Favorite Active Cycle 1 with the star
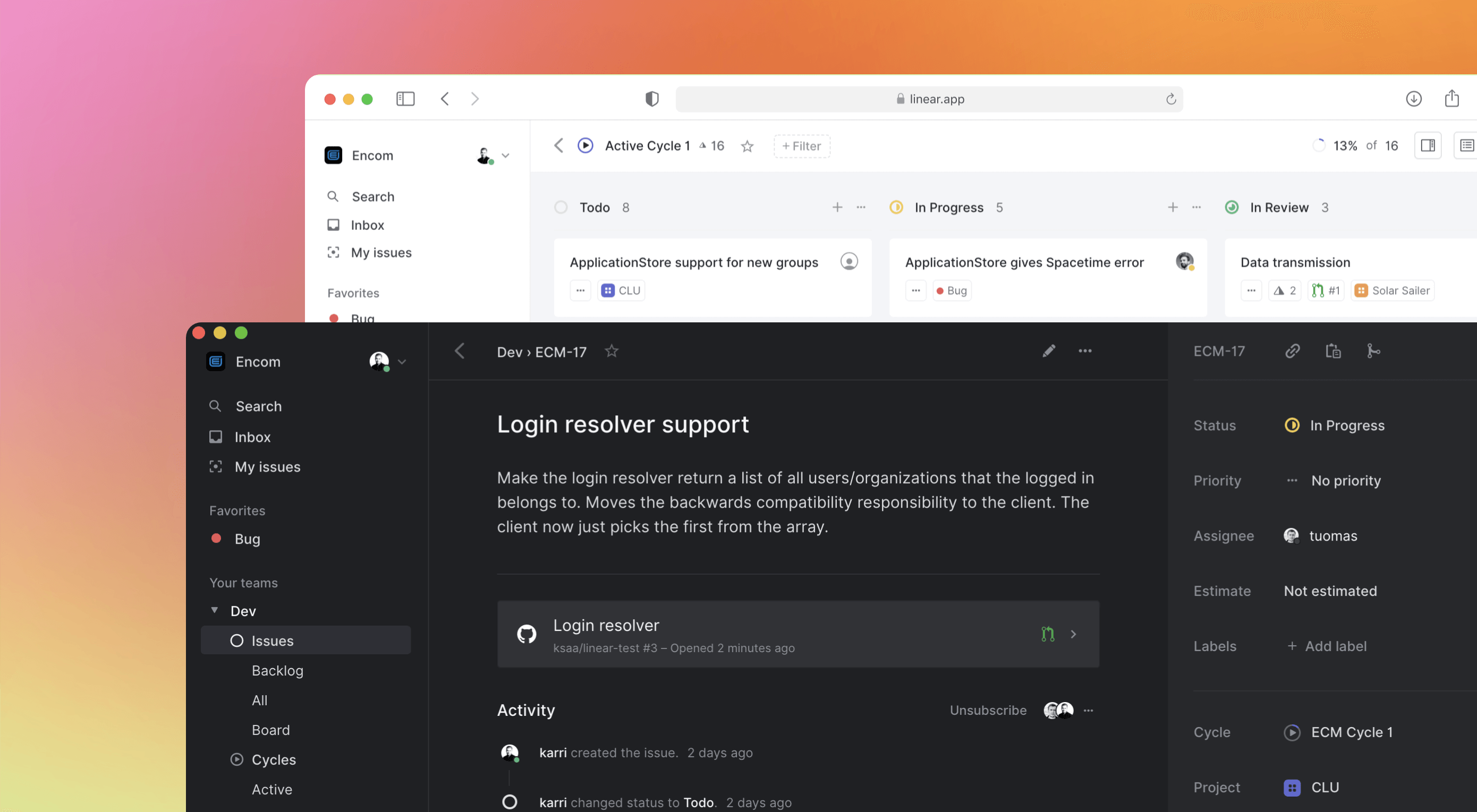 coord(747,146)
